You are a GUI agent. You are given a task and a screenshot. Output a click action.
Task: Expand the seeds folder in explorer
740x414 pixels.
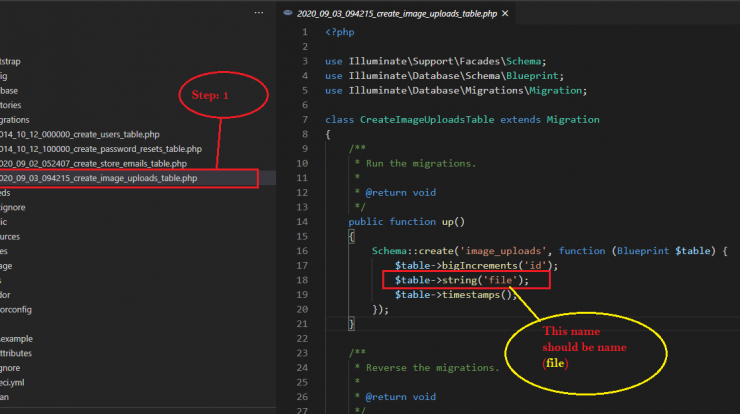click(x=5, y=193)
